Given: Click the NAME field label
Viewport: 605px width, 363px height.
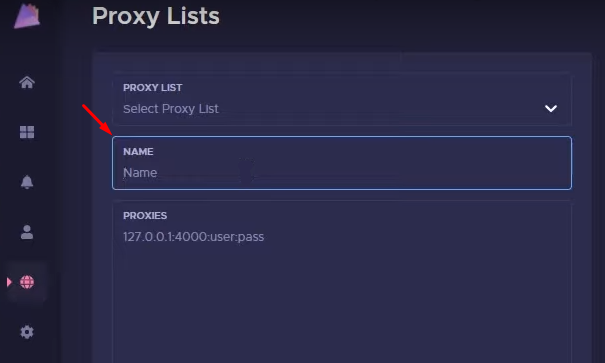Looking at the screenshot, I should (138, 152).
